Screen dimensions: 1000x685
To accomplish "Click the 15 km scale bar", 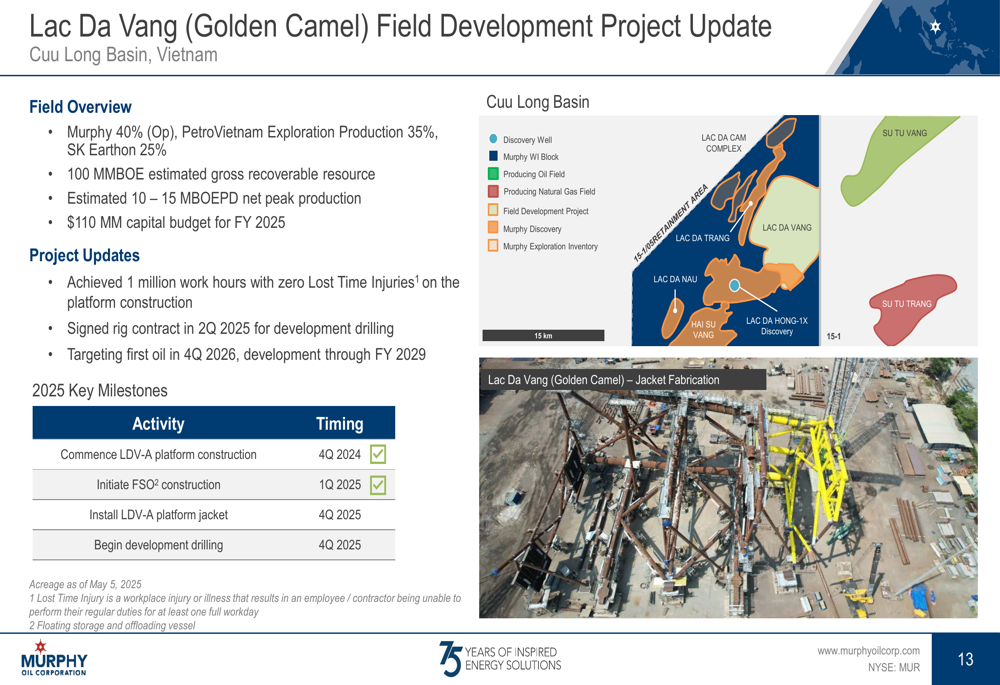I will pyautogui.click(x=543, y=335).
